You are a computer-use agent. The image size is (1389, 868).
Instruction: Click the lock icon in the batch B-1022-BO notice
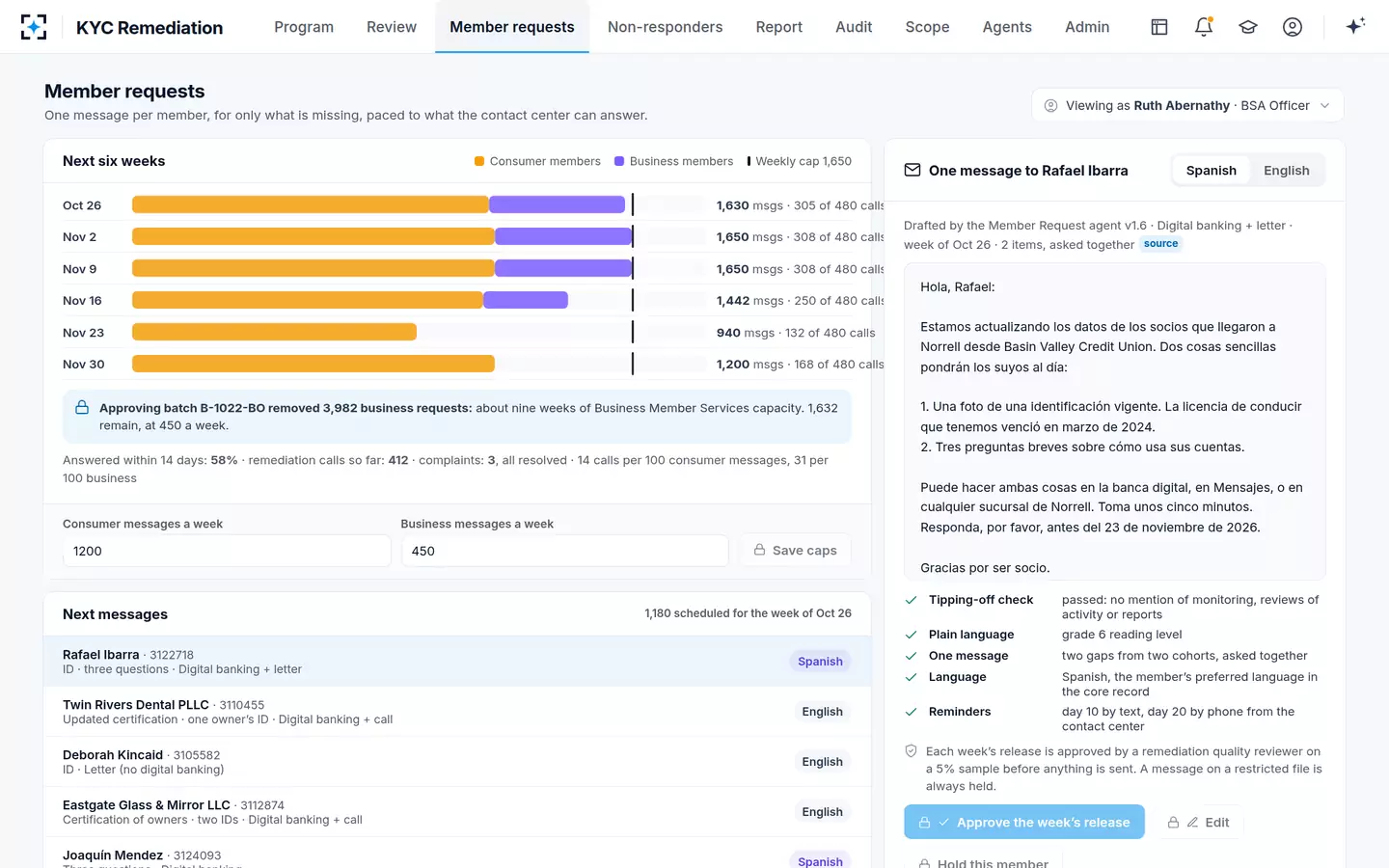pos(82,408)
